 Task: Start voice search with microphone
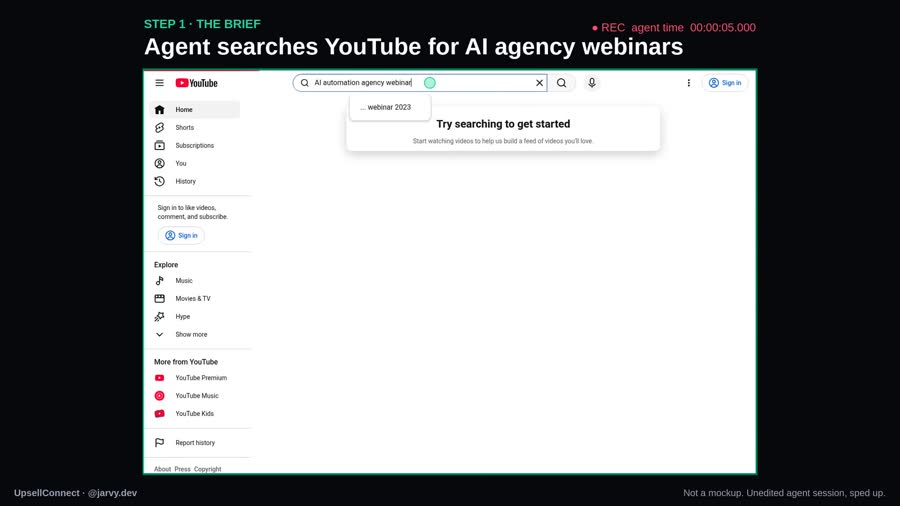coord(592,83)
